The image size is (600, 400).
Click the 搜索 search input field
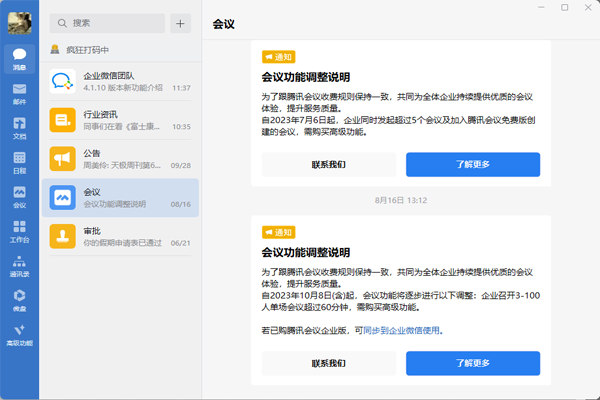107,23
